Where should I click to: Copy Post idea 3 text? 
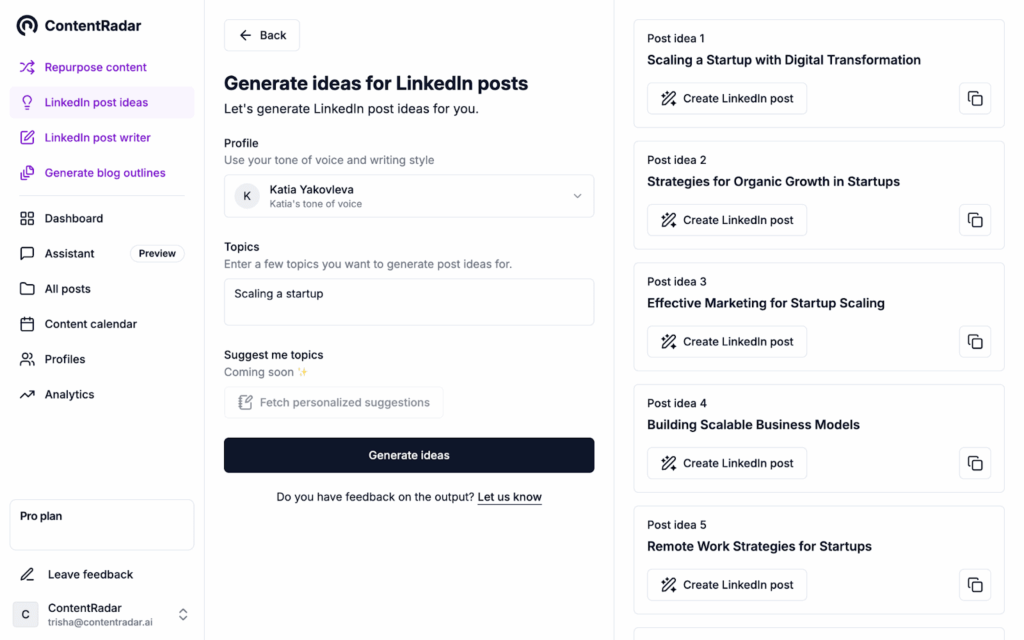[975, 341]
